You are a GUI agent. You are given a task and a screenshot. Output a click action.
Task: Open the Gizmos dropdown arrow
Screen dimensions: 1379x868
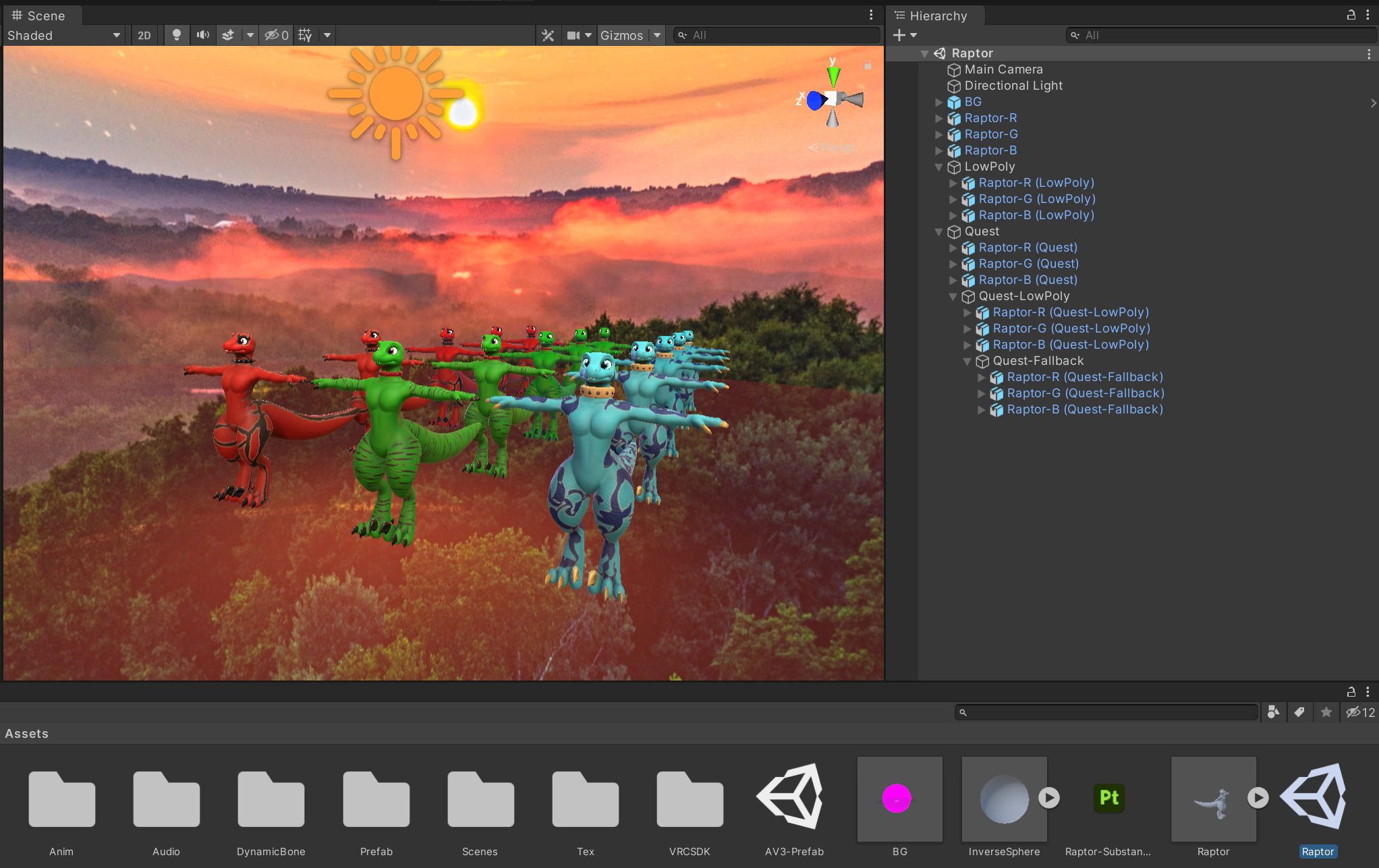point(657,35)
